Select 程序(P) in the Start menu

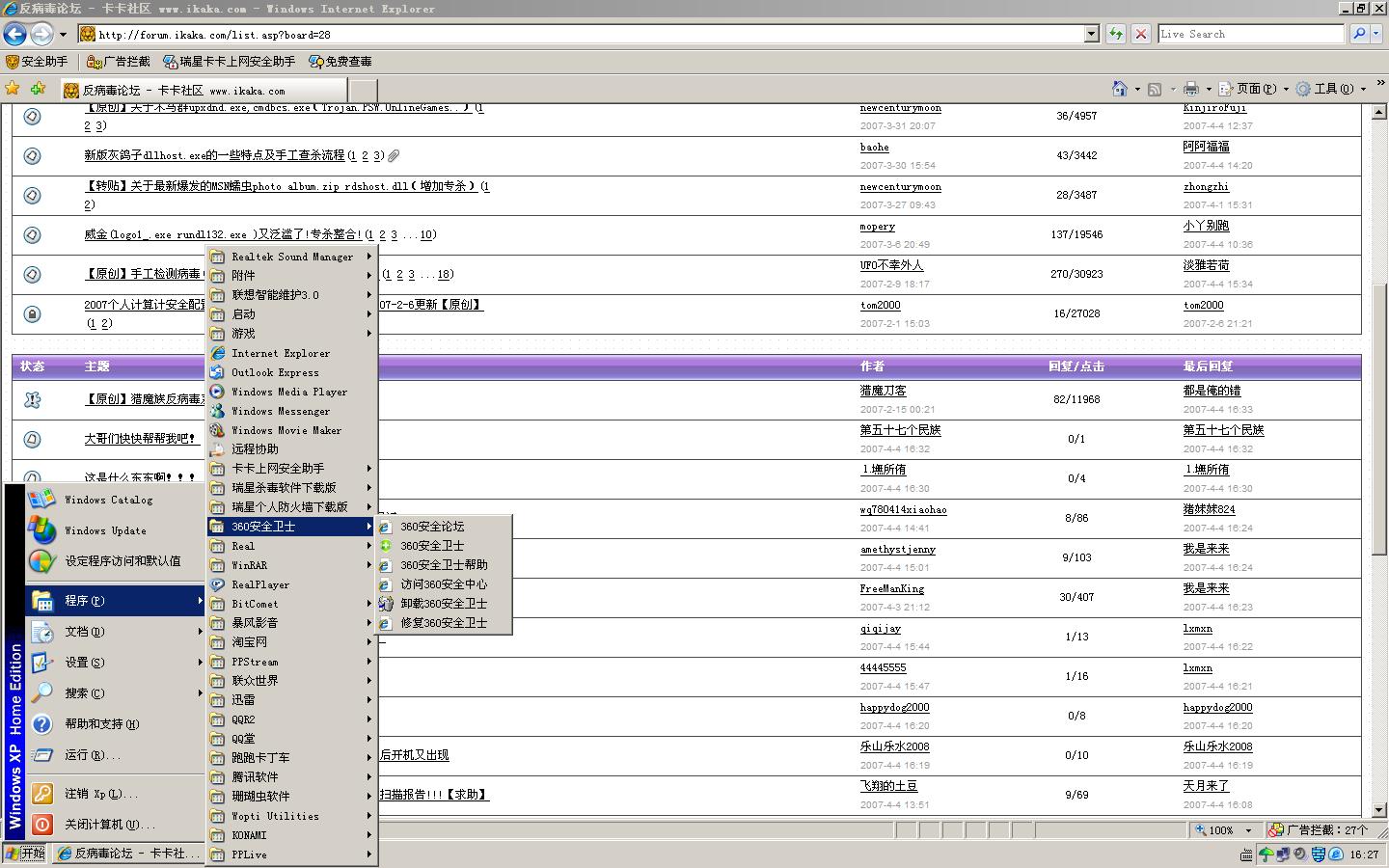116,600
